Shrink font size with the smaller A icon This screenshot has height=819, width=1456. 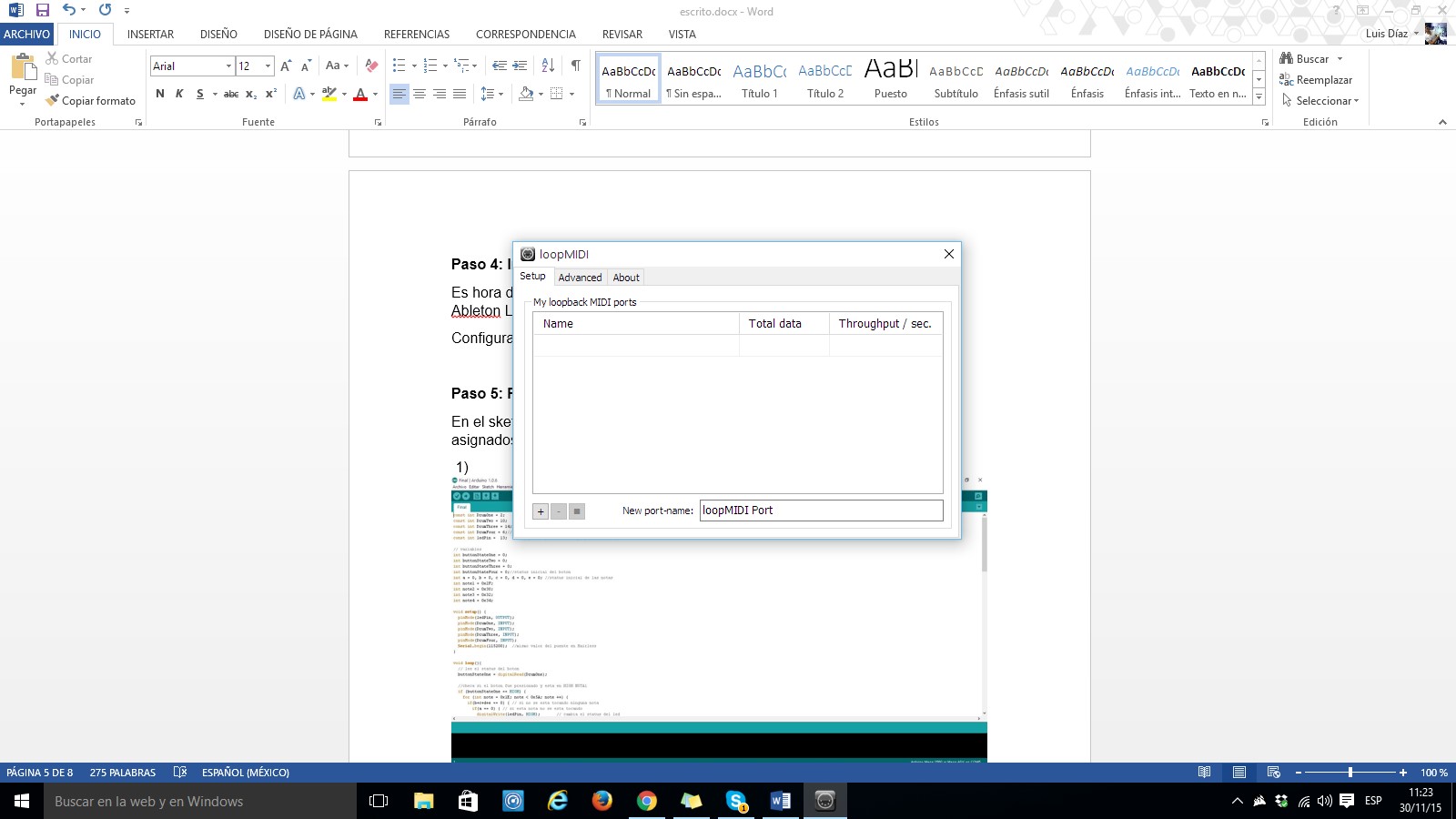coord(306,66)
